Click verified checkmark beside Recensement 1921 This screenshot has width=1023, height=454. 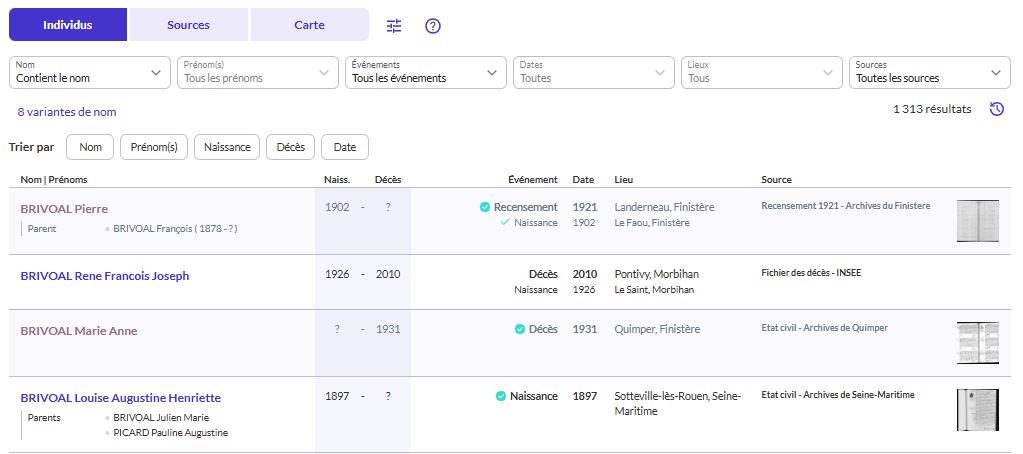point(485,207)
